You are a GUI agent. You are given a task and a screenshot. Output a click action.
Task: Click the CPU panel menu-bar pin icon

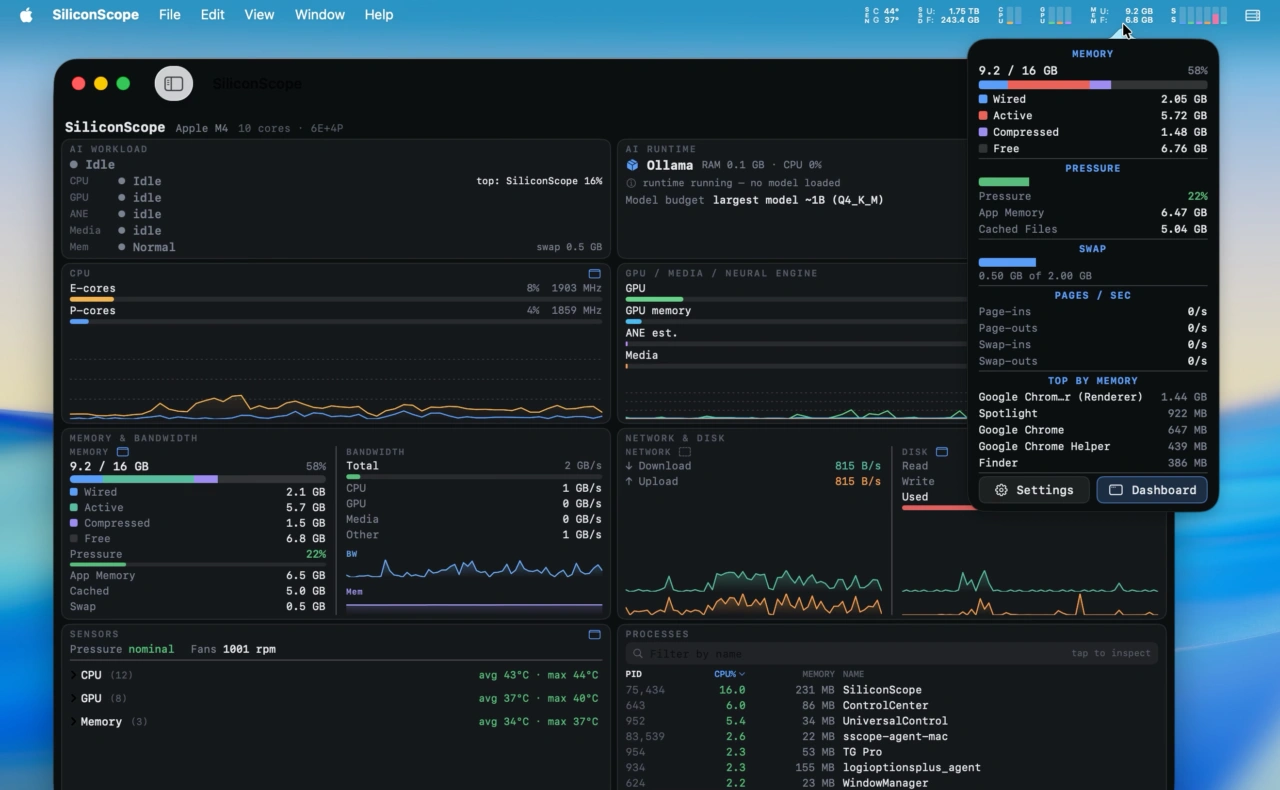[594, 273]
